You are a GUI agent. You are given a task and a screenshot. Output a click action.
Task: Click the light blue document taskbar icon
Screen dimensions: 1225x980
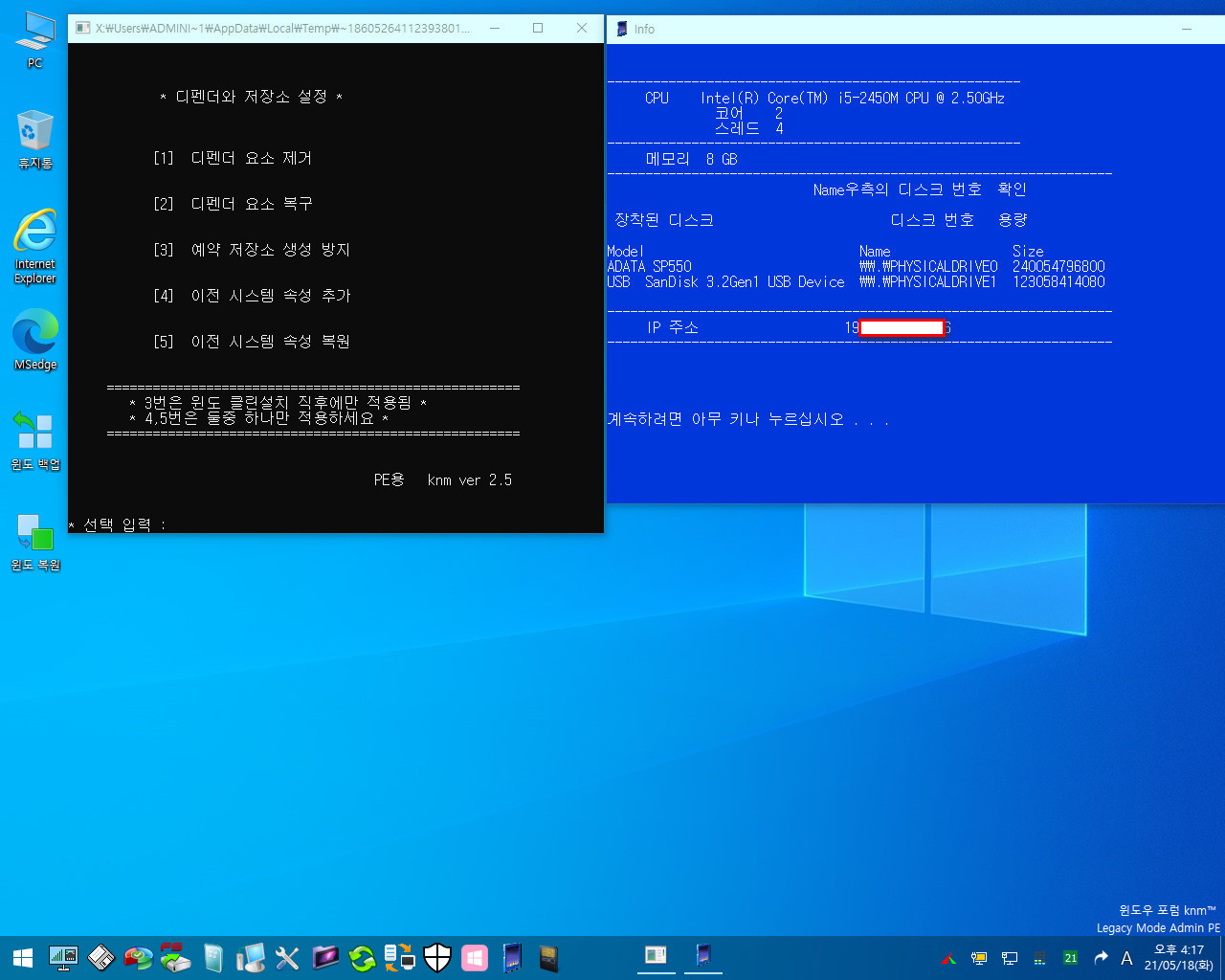click(213, 957)
